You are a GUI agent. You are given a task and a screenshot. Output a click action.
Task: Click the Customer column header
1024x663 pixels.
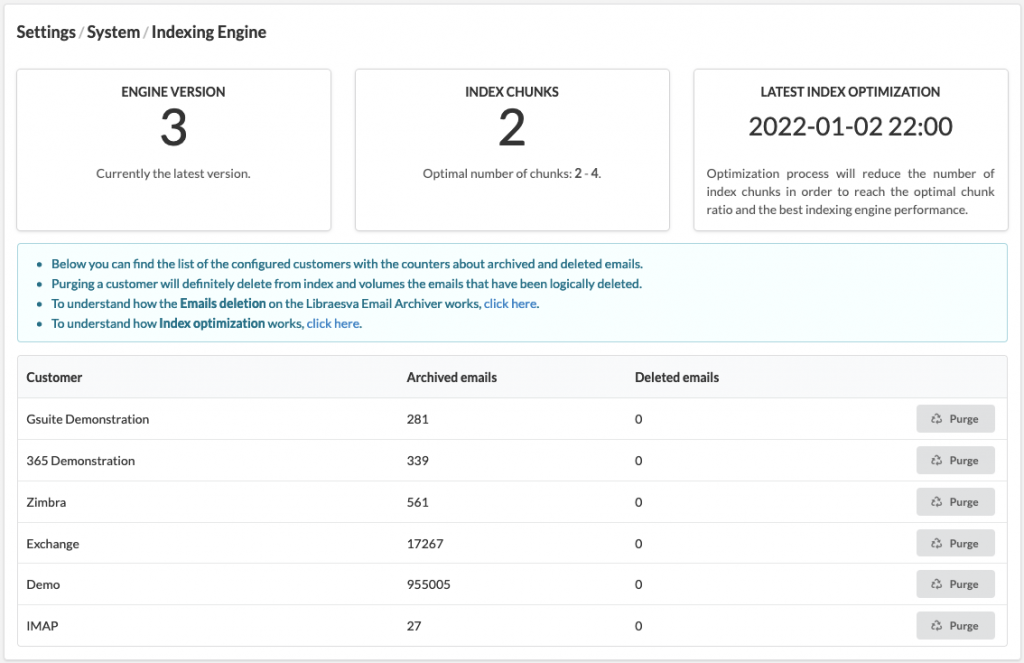point(54,378)
